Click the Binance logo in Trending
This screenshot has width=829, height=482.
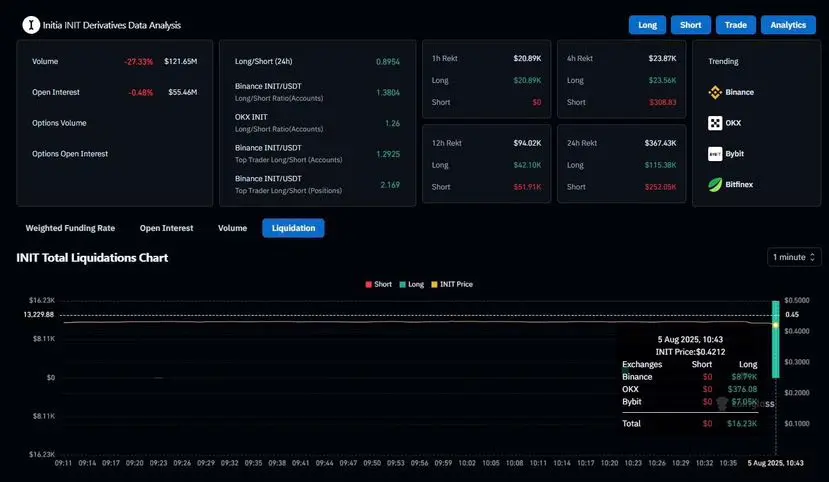pos(715,92)
